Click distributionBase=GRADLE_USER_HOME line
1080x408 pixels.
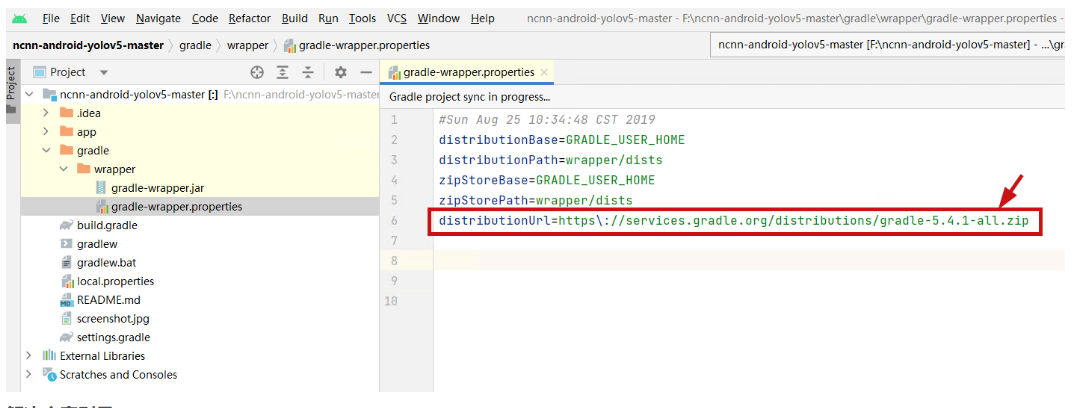[x=562, y=140]
